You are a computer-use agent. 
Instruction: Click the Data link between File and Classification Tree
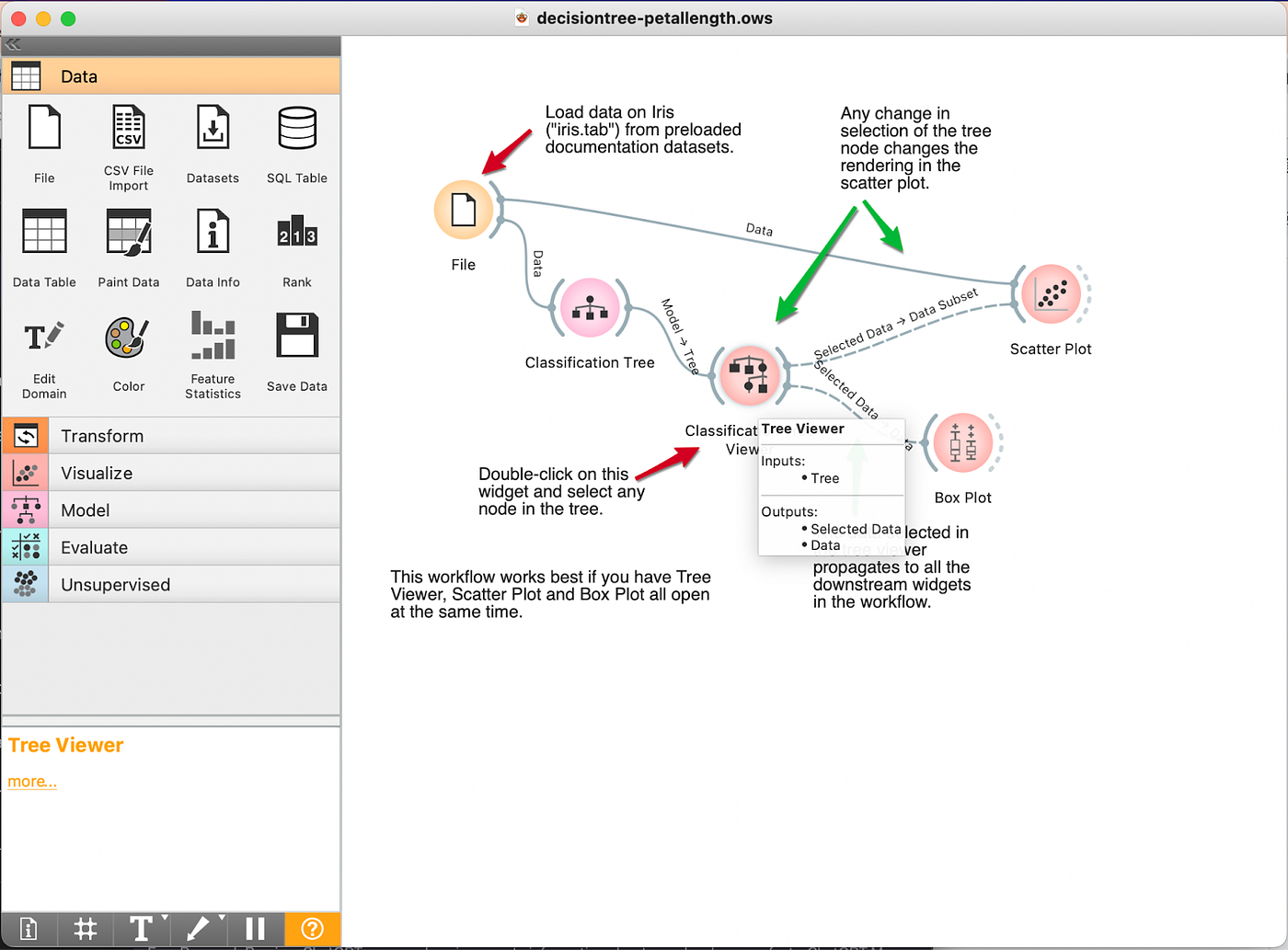536,262
